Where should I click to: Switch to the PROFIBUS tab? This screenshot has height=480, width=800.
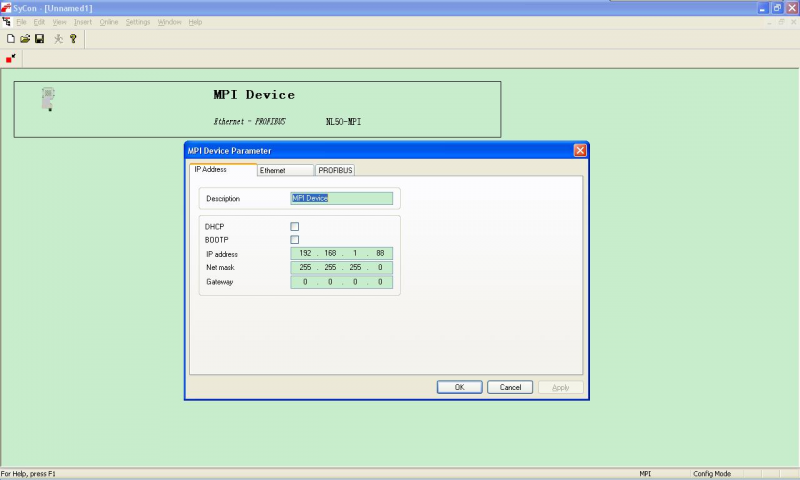[x=335, y=171]
